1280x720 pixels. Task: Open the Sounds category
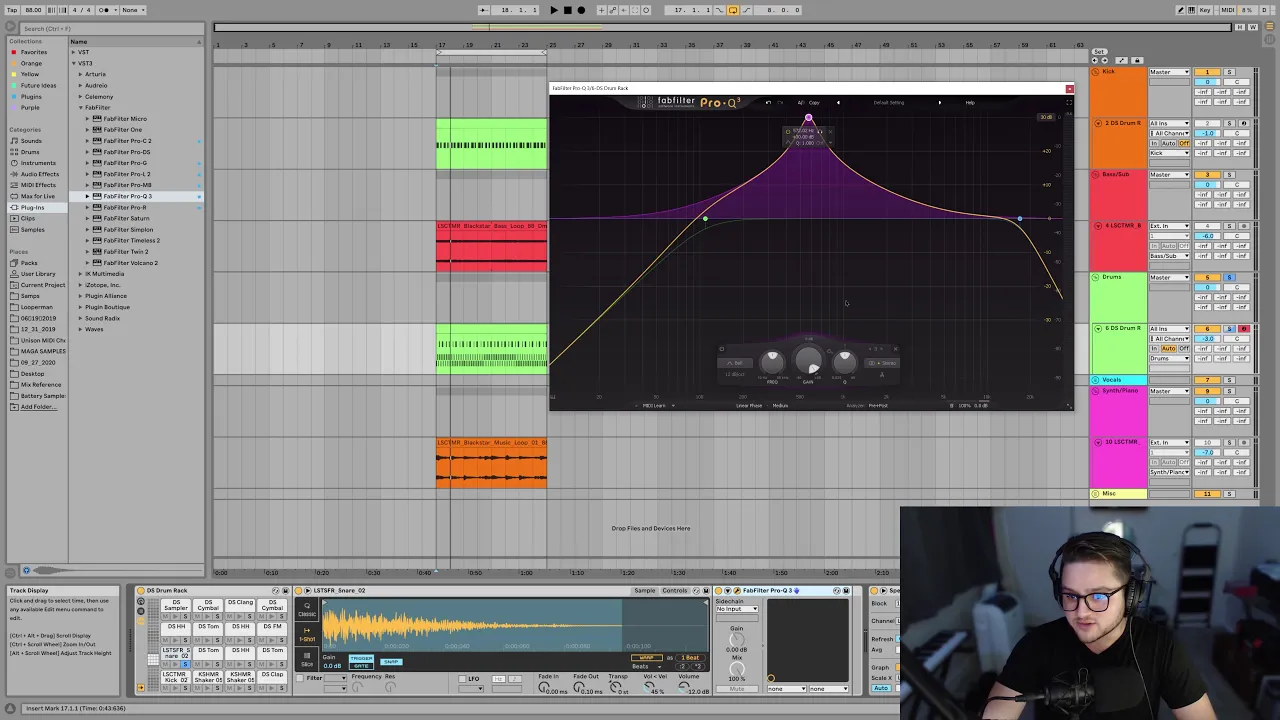[31, 141]
